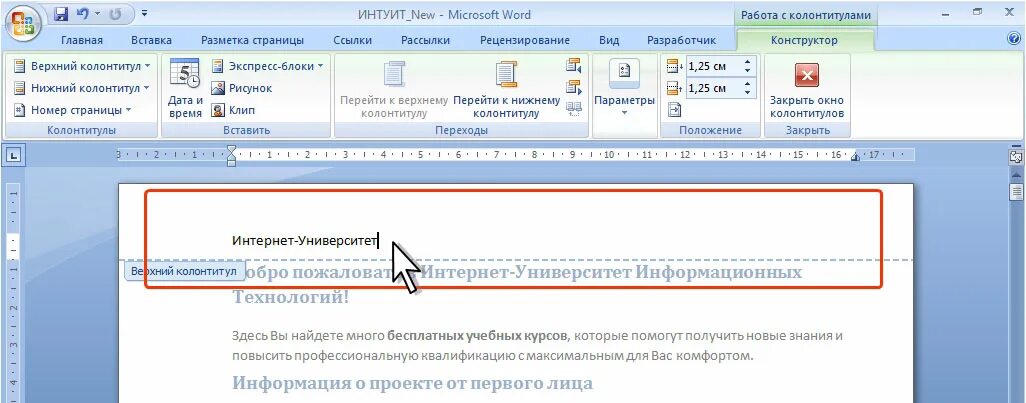The height and width of the screenshot is (403, 1026).
Task: Expand the Параметры options menu
Action: tap(624, 90)
